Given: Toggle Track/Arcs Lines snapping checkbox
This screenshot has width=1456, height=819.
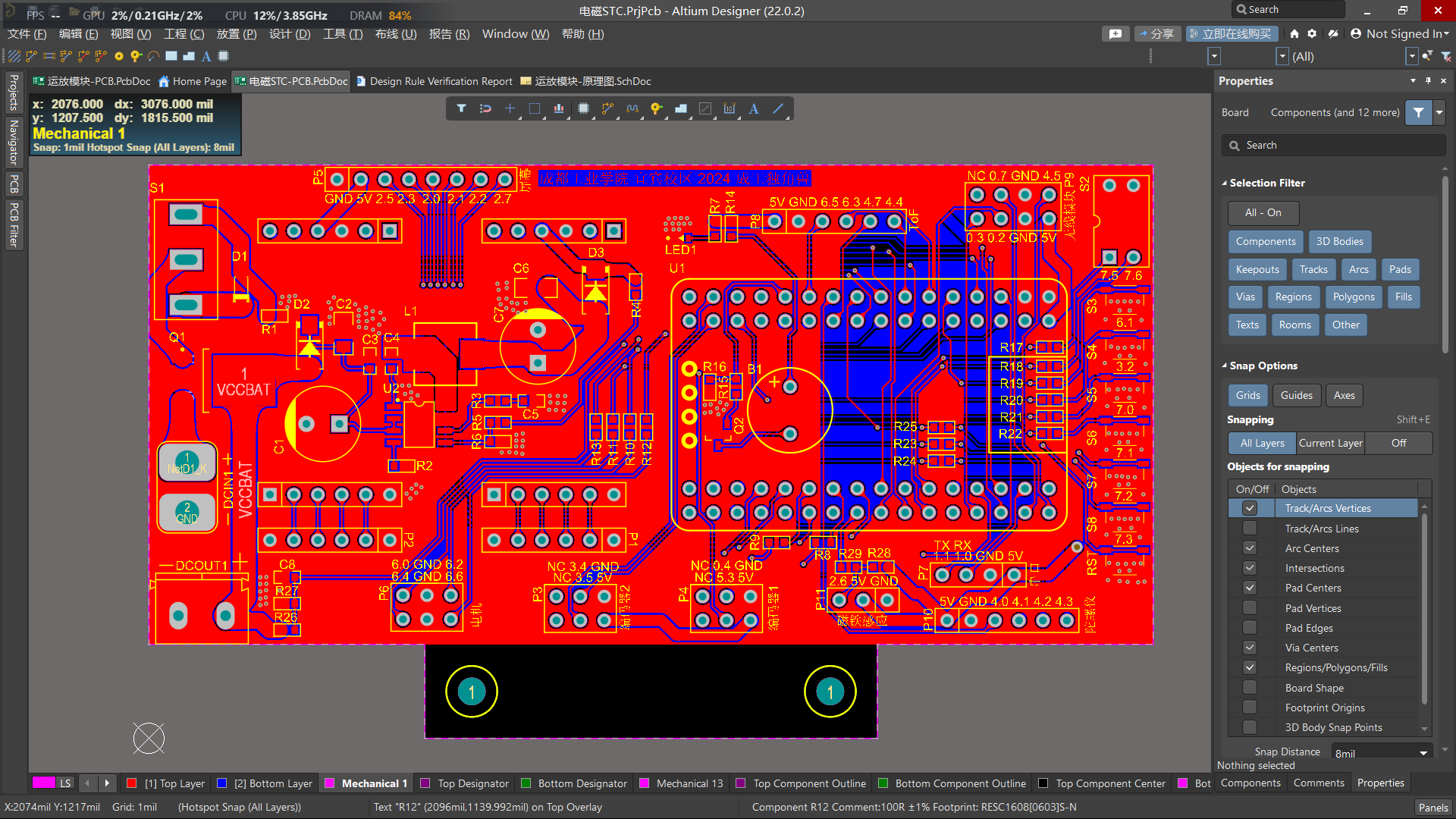Looking at the screenshot, I should pyautogui.click(x=1250, y=529).
